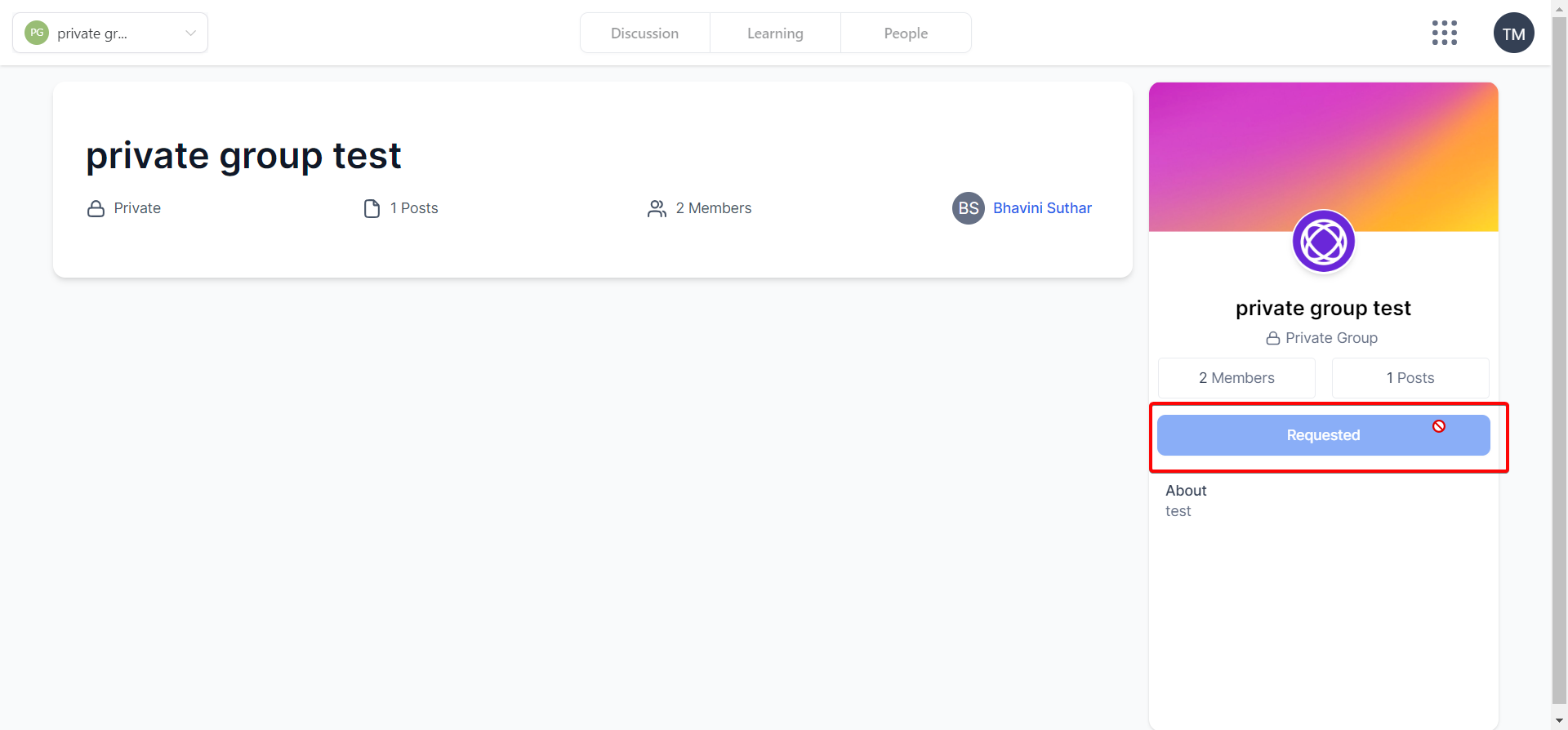Switch to the Discussion tab
This screenshot has height=730, width=1568.
pyautogui.click(x=644, y=33)
